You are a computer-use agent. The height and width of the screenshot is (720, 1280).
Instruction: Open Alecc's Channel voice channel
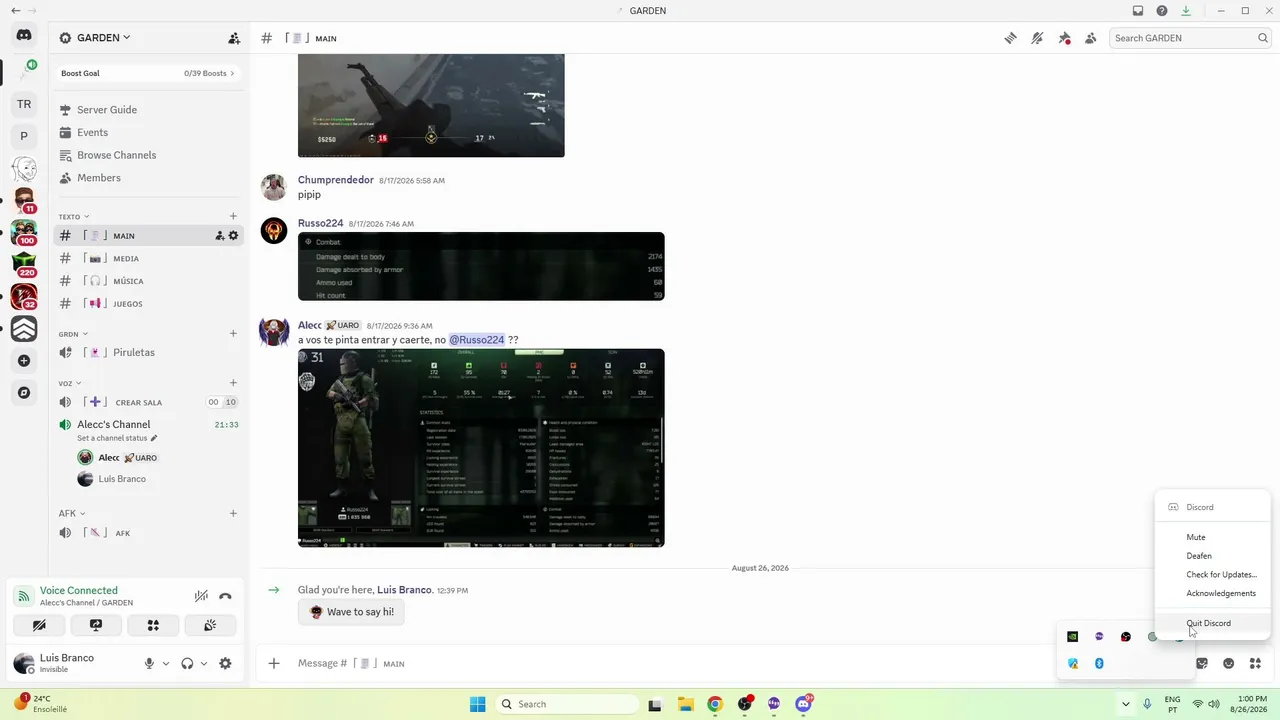click(148, 425)
